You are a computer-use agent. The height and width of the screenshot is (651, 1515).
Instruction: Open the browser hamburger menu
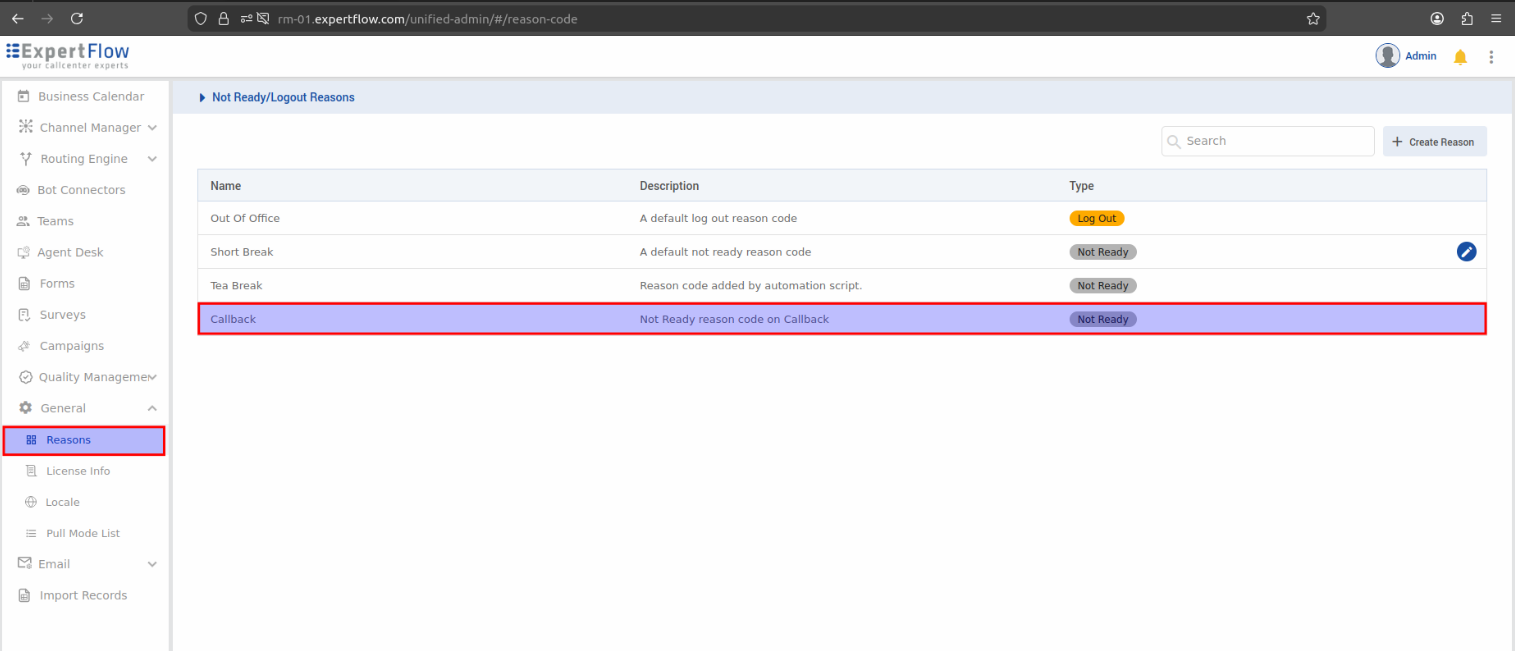(x=1495, y=18)
